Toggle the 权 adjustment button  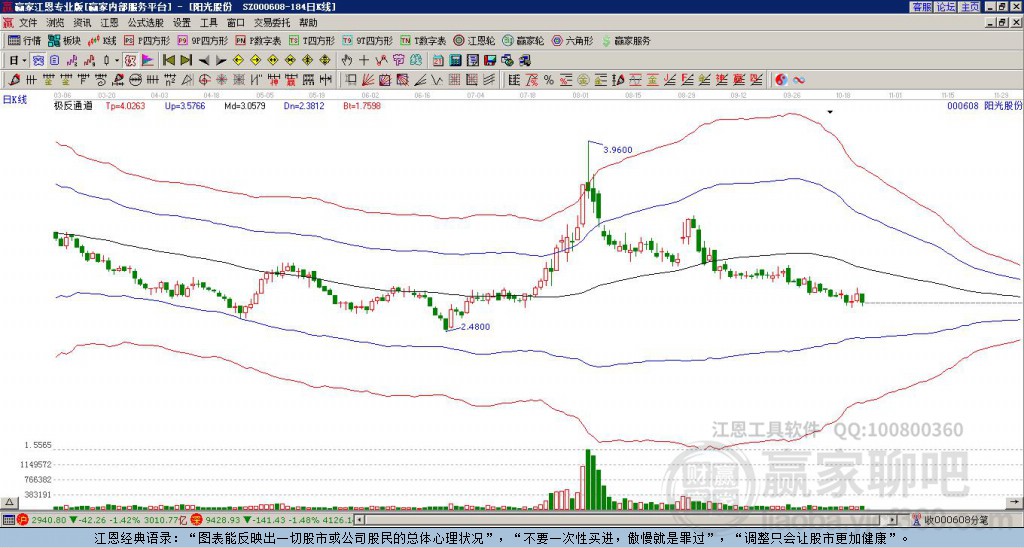(x=130, y=61)
